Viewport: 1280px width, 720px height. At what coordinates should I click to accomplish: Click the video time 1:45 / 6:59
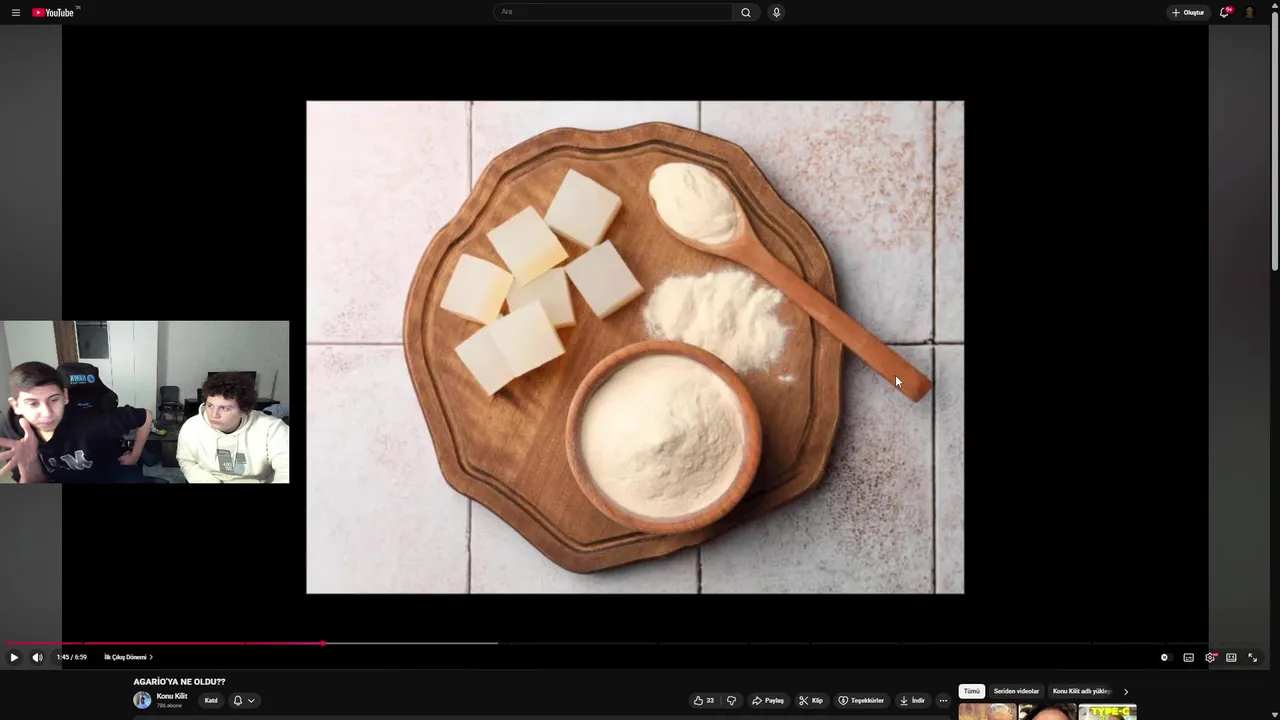point(72,657)
